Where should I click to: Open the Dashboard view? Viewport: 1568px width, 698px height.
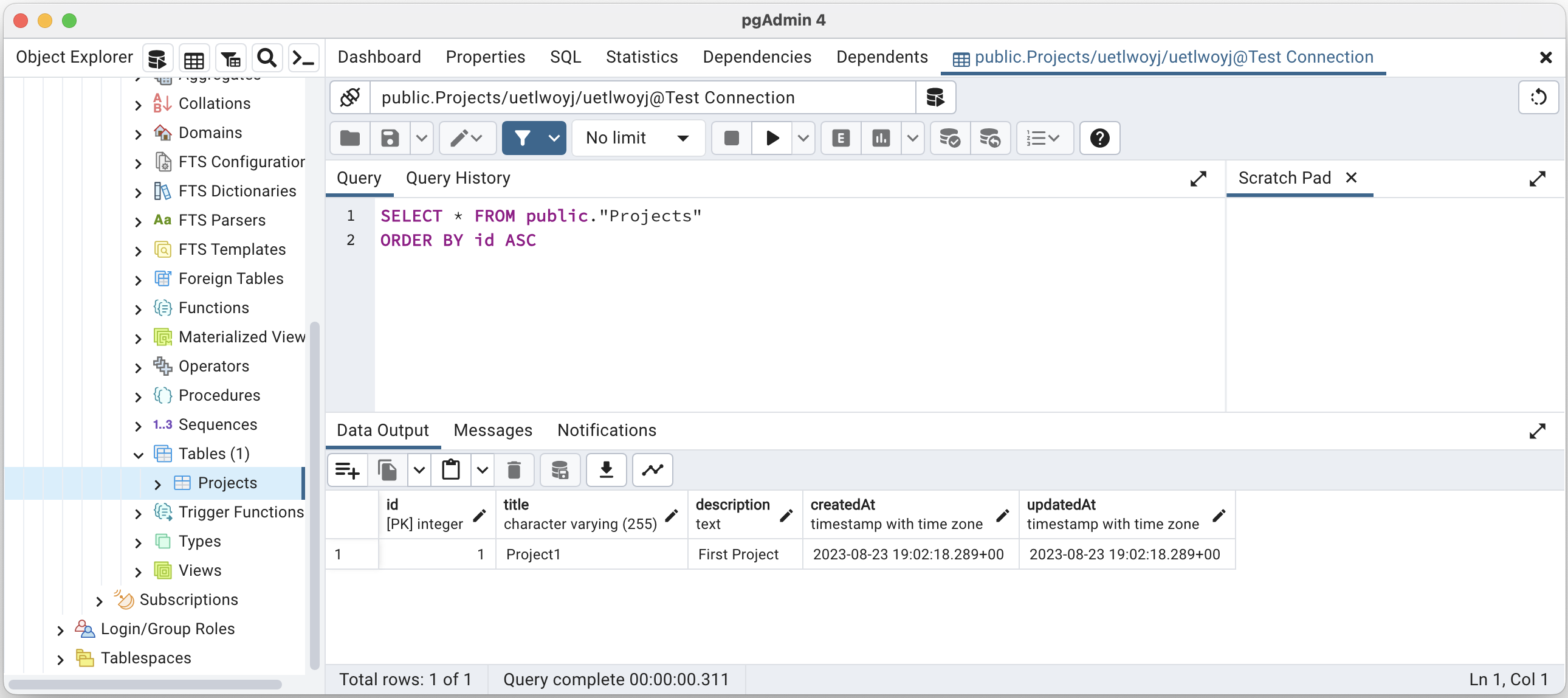pyautogui.click(x=380, y=57)
